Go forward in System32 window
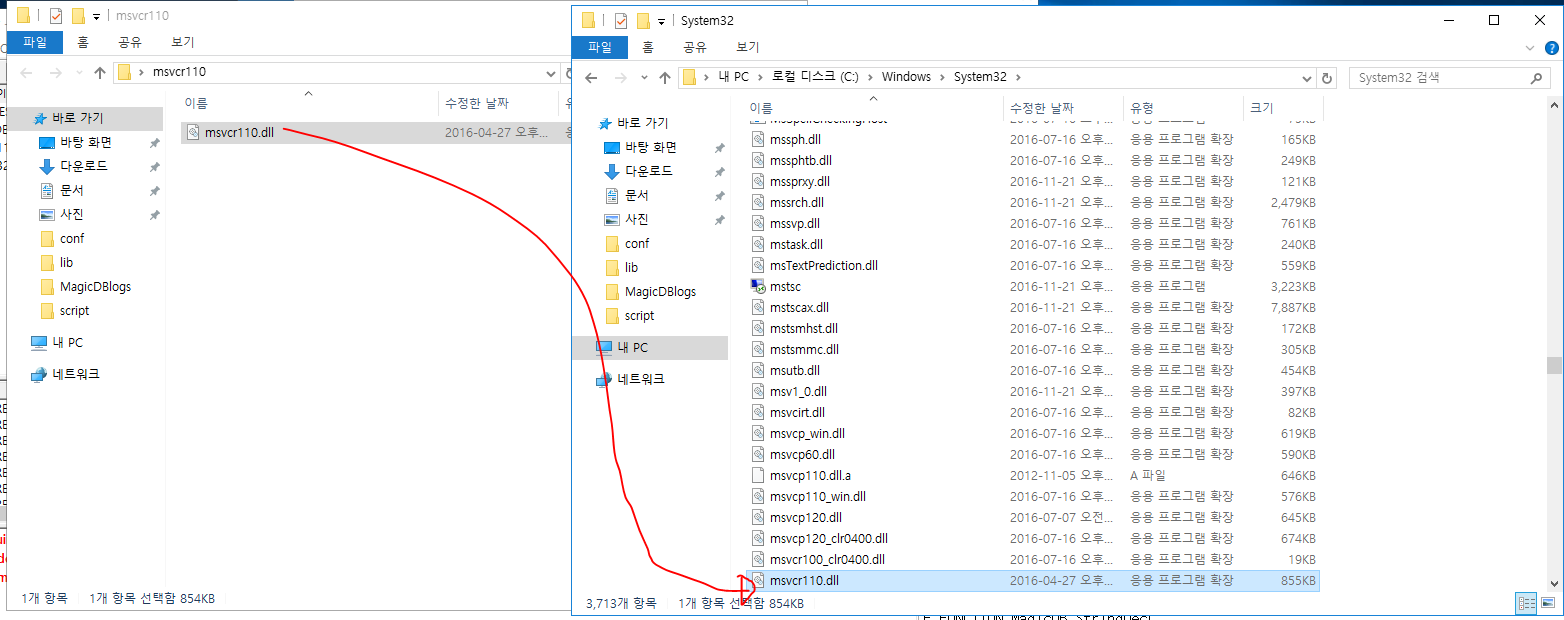The image size is (1564, 620). tap(620, 78)
